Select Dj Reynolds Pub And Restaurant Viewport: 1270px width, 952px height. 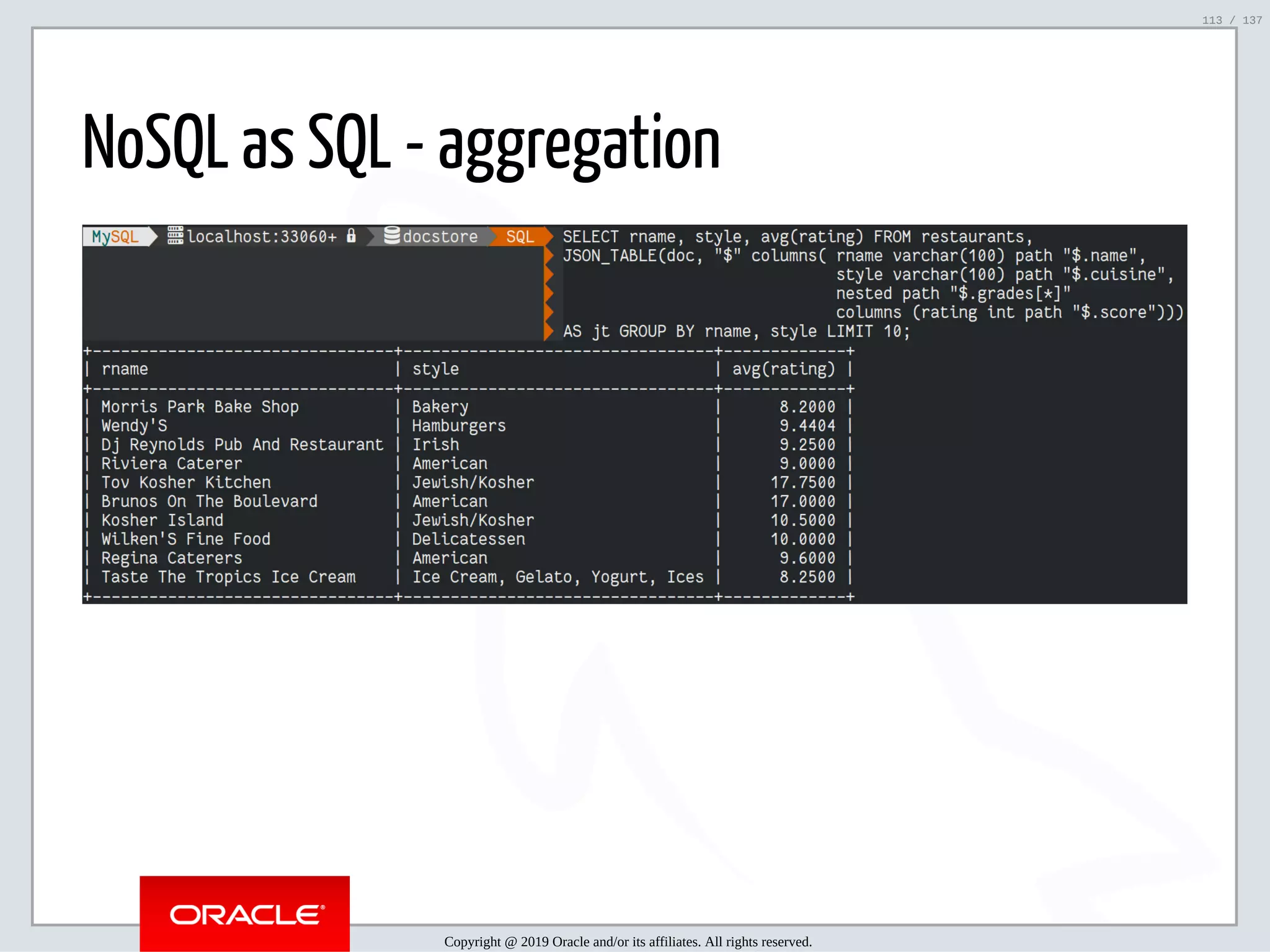(242, 445)
